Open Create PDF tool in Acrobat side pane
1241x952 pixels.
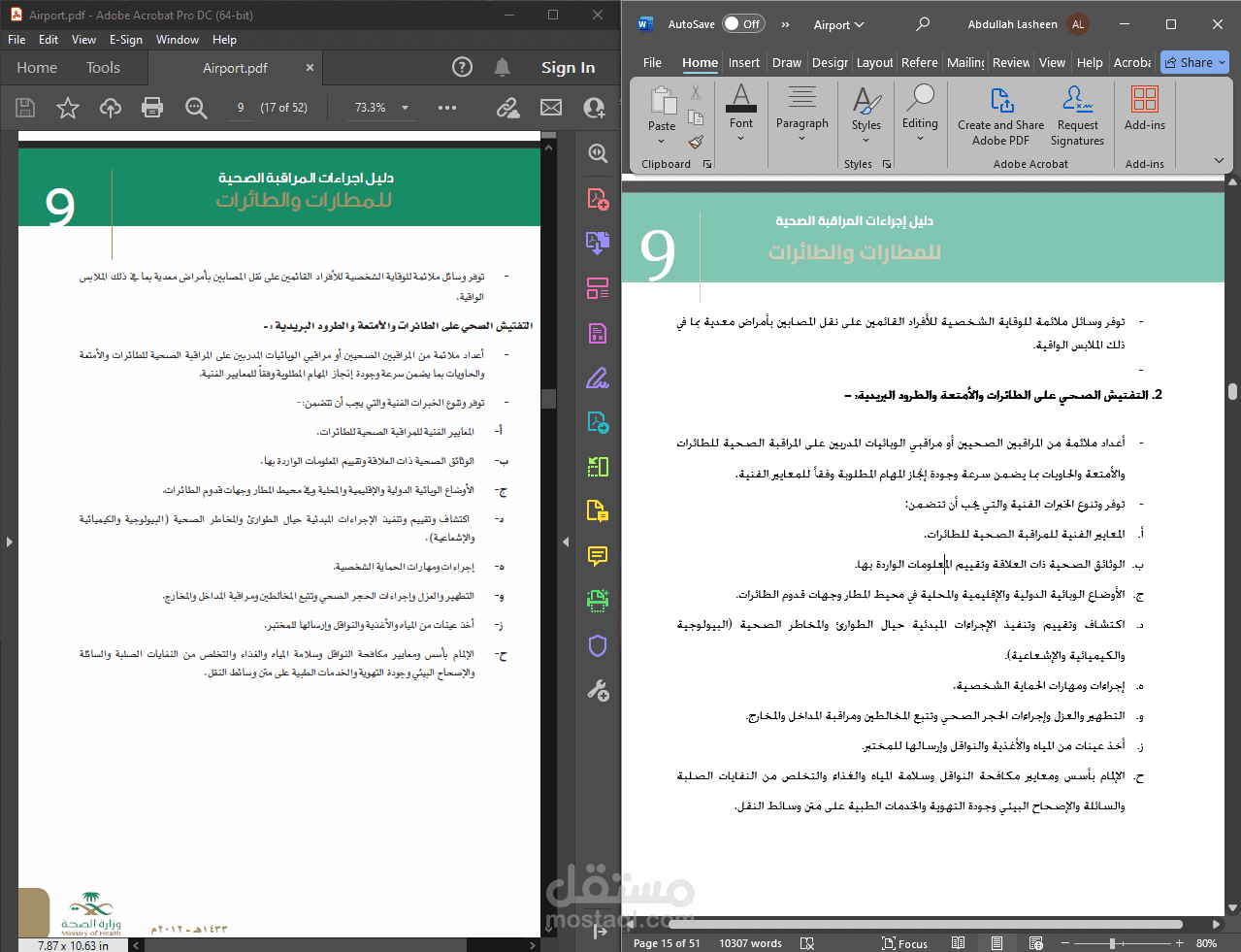(598, 199)
